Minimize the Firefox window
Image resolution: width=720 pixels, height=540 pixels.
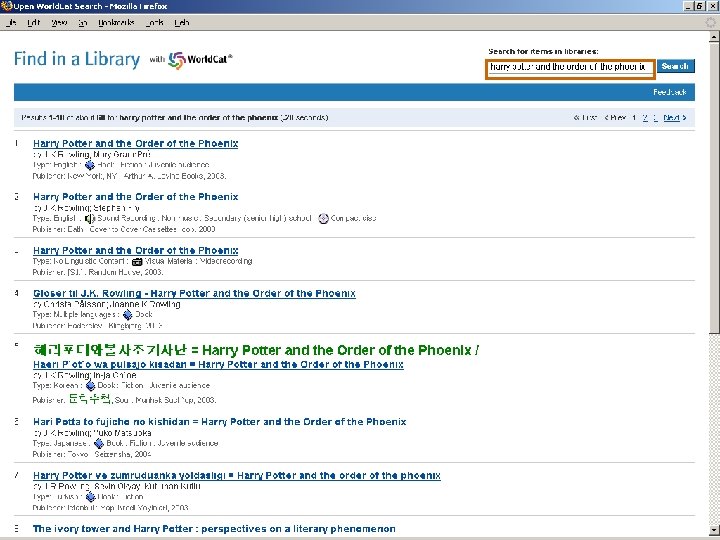pos(688,6)
